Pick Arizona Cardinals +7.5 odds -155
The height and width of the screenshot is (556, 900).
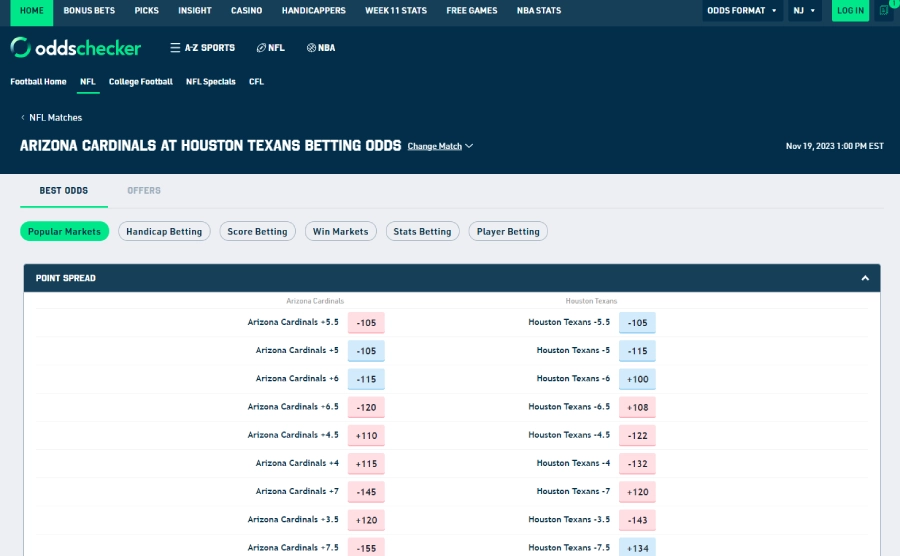click(x=366, y=548)
